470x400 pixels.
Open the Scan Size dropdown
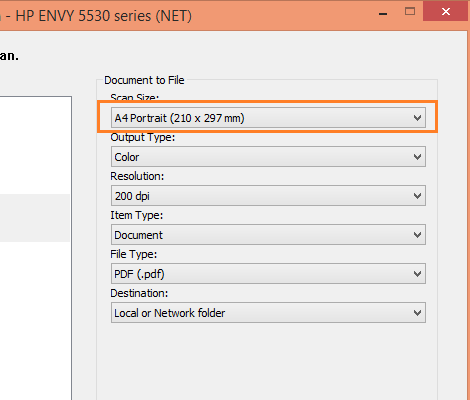268,117
